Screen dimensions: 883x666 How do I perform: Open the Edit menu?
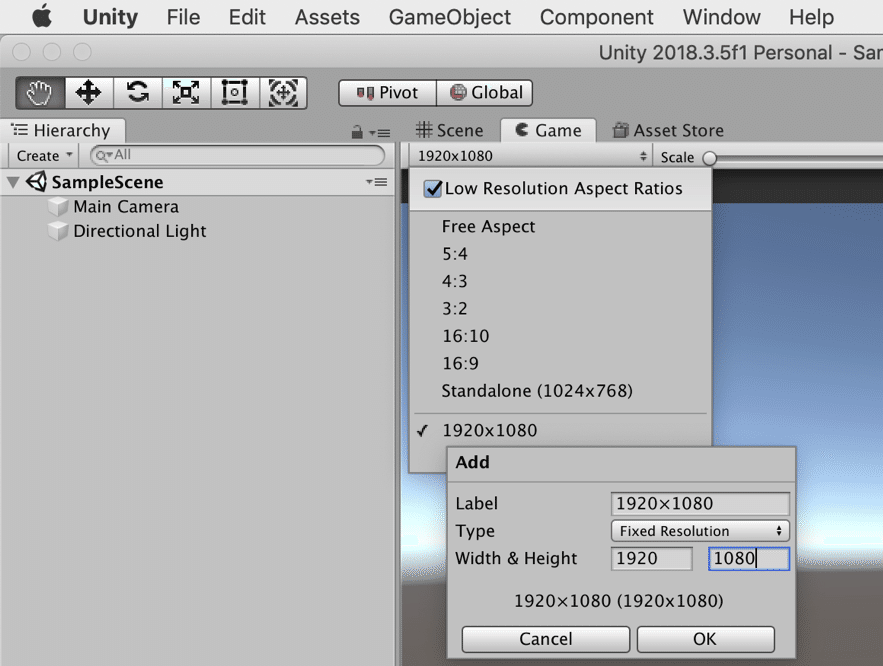coord(247,17)
